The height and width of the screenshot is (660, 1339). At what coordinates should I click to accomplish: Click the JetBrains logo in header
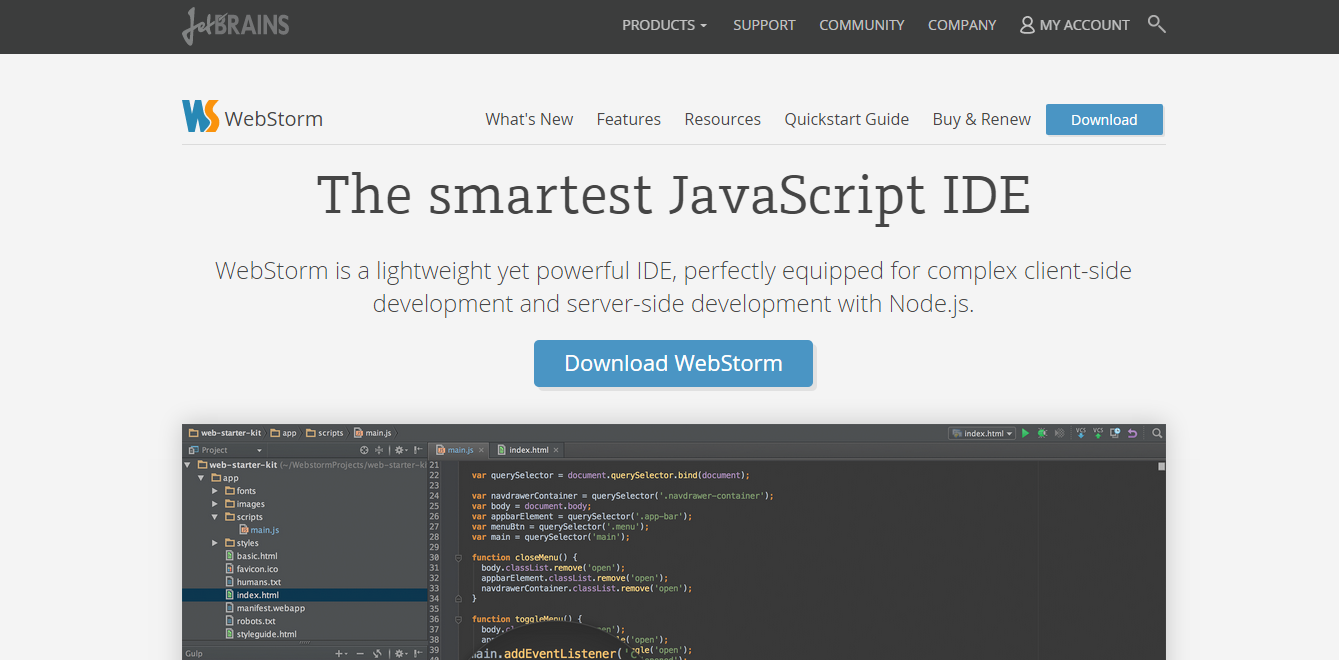pyautogui.click(x=236, y=25)
